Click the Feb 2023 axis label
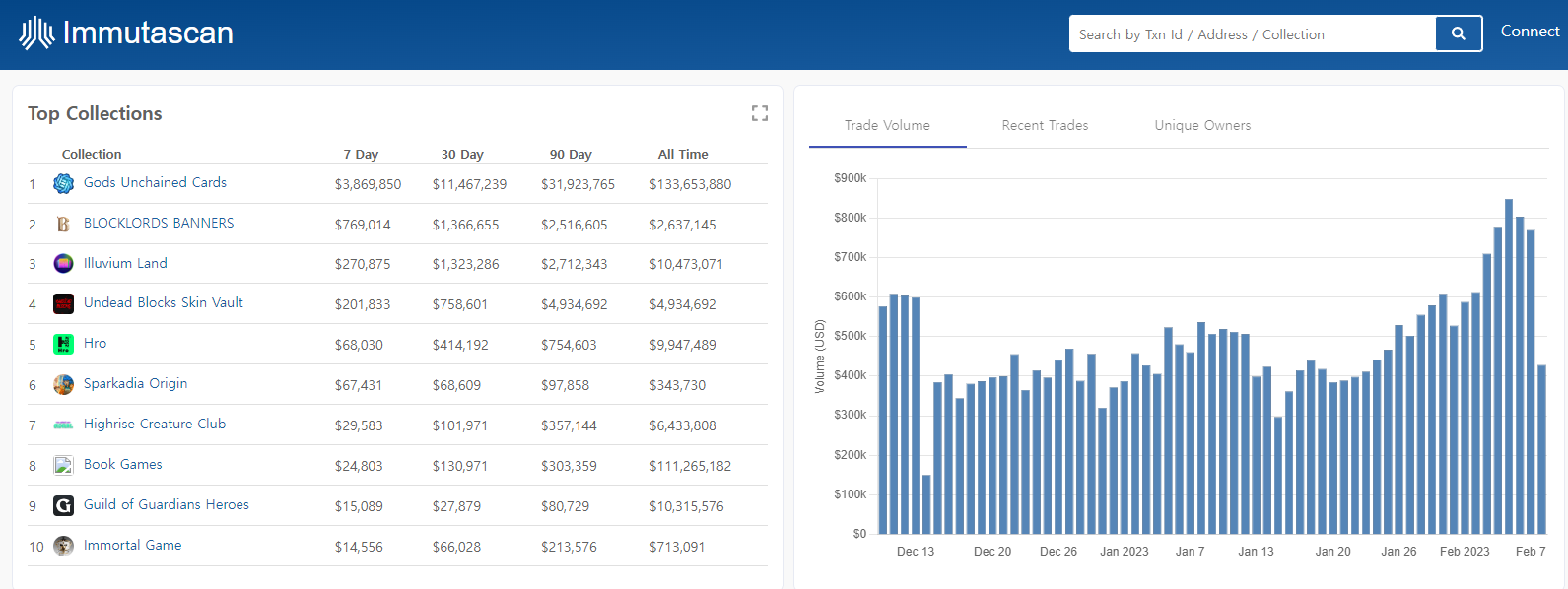This screenshot has width=1568, height=589. click(x=1465, y=552)
